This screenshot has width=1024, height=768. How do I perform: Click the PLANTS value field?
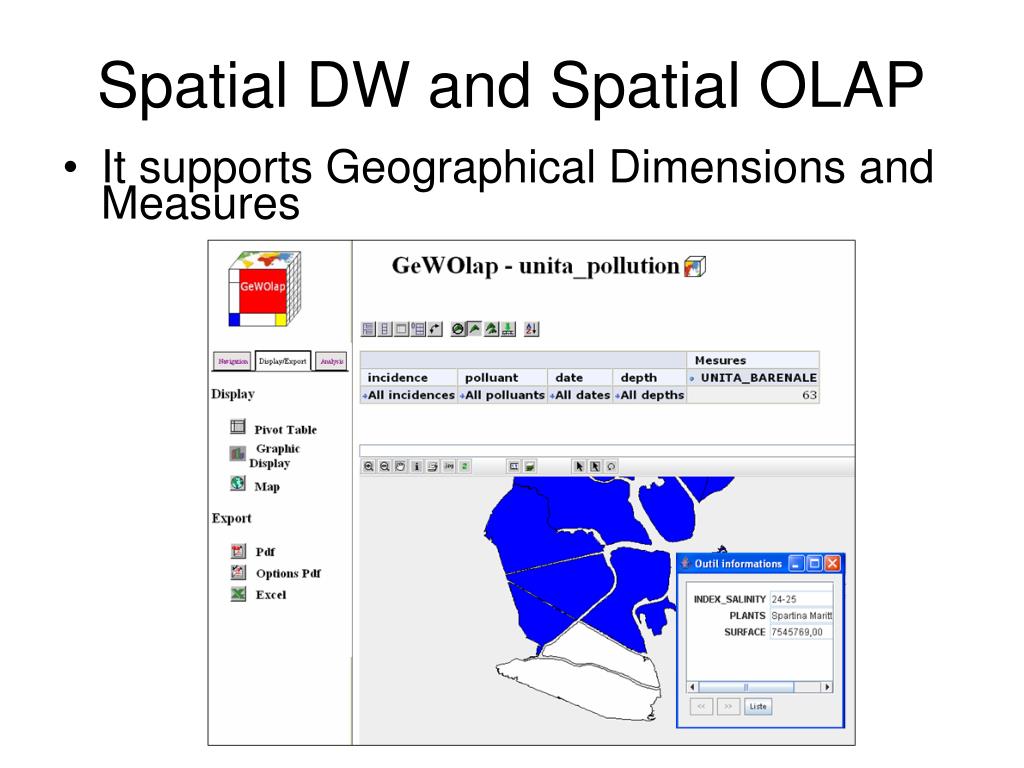coord(801,615)
